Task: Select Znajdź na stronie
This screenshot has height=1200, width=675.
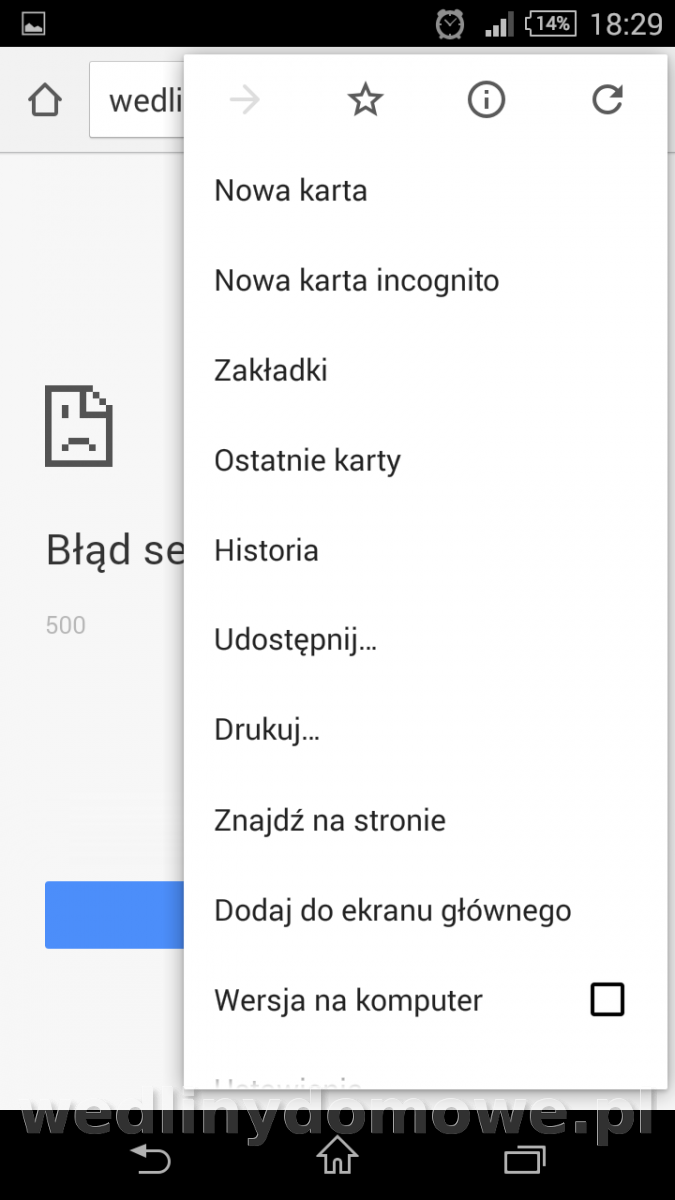Action: [x=330, y=821]
